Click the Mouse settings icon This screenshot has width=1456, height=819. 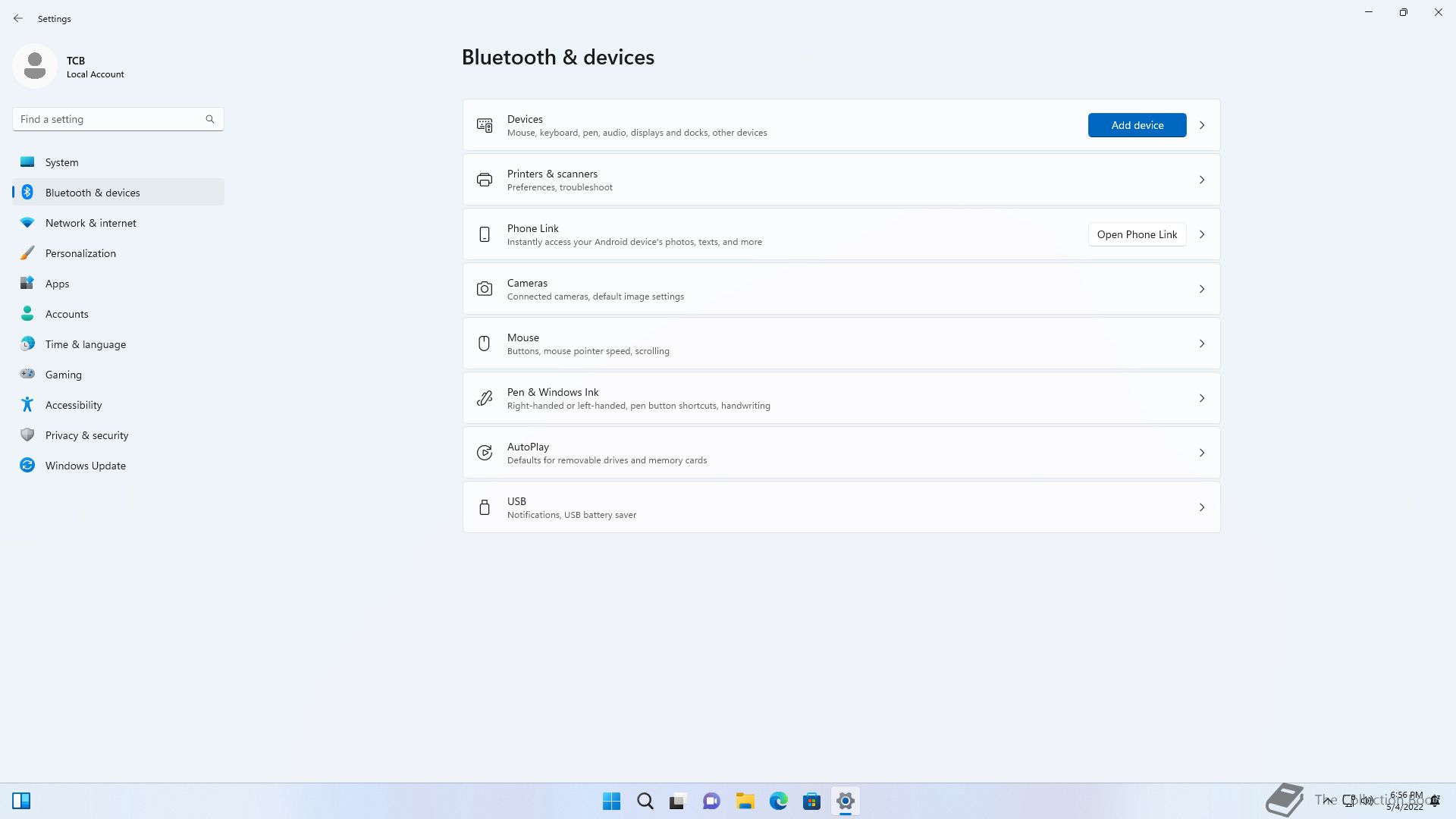click(485, 344)
